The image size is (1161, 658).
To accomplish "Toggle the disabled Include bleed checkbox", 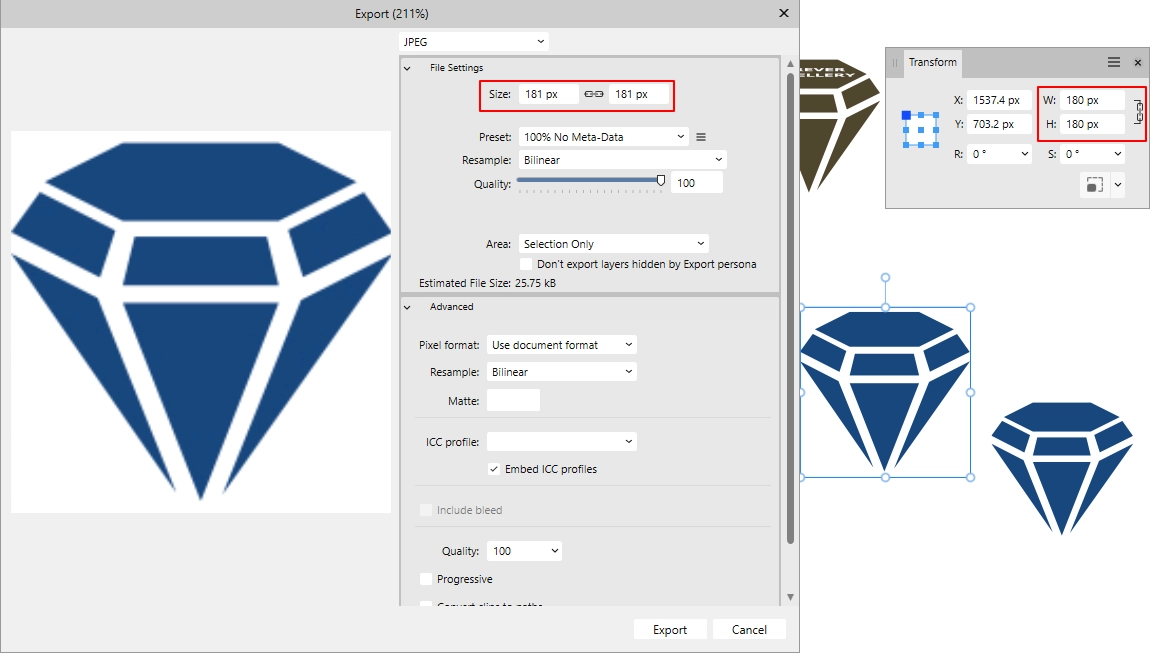I will 426,511.
